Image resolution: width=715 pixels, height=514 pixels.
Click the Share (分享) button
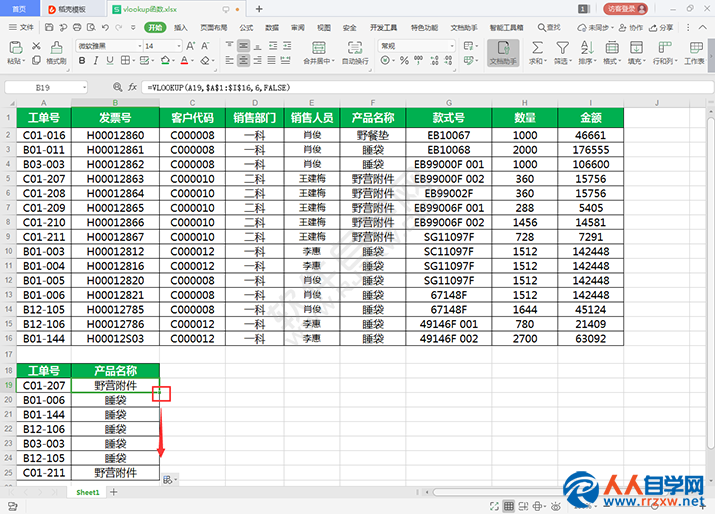click(661, 27)
